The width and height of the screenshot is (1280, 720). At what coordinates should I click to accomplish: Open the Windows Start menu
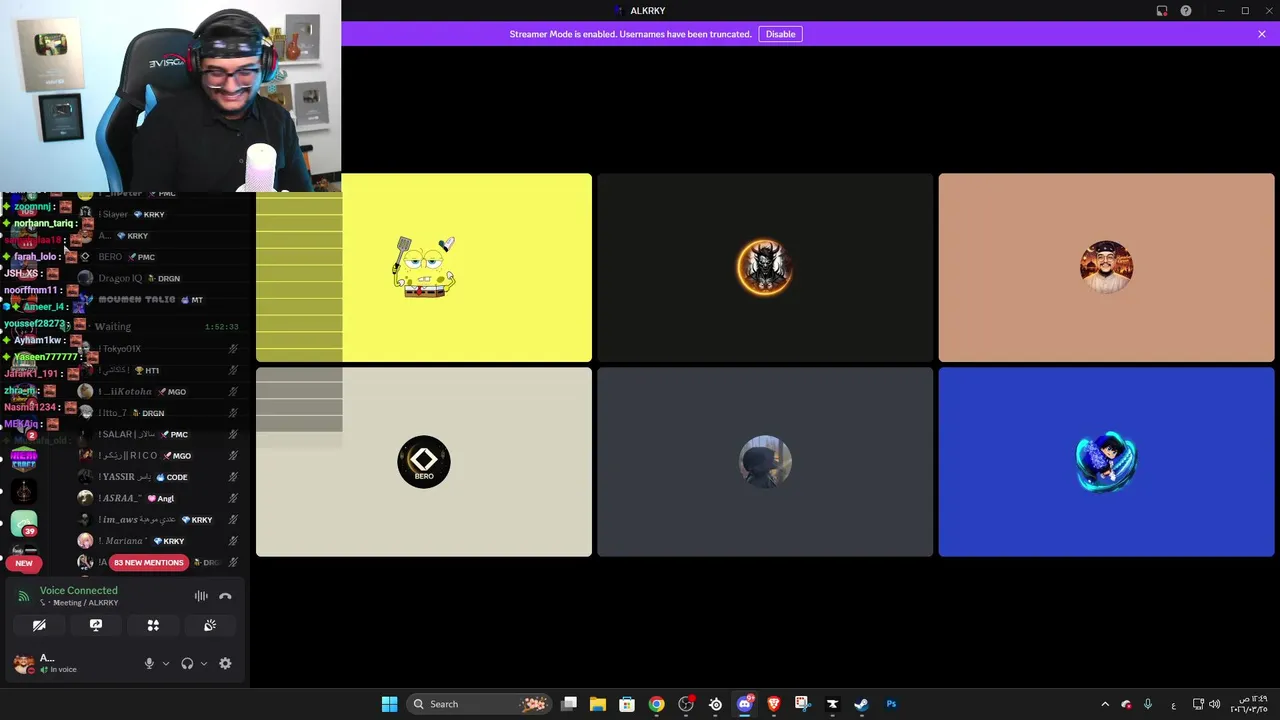coord(389,704)
